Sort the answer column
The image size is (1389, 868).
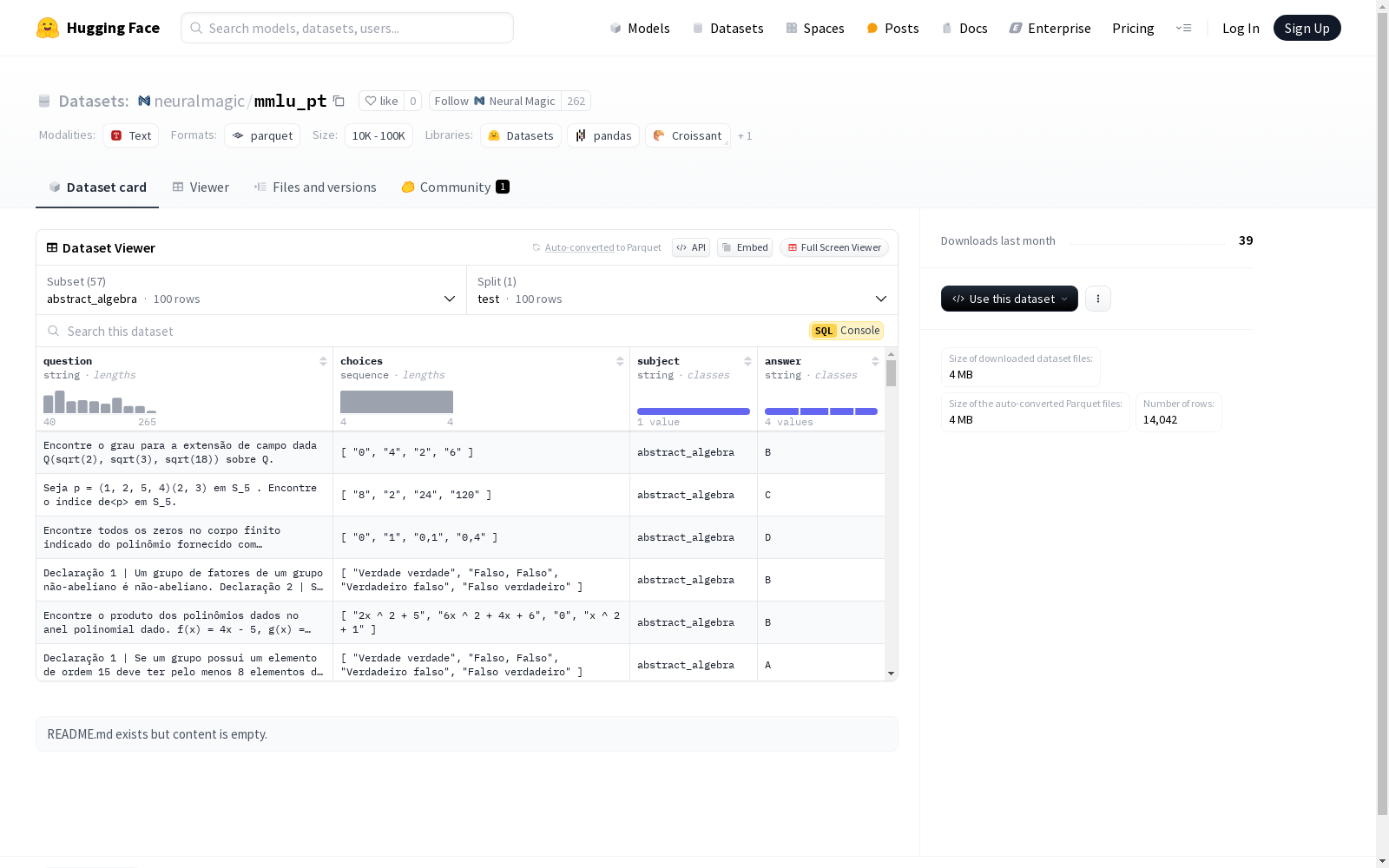click(875, 361)
